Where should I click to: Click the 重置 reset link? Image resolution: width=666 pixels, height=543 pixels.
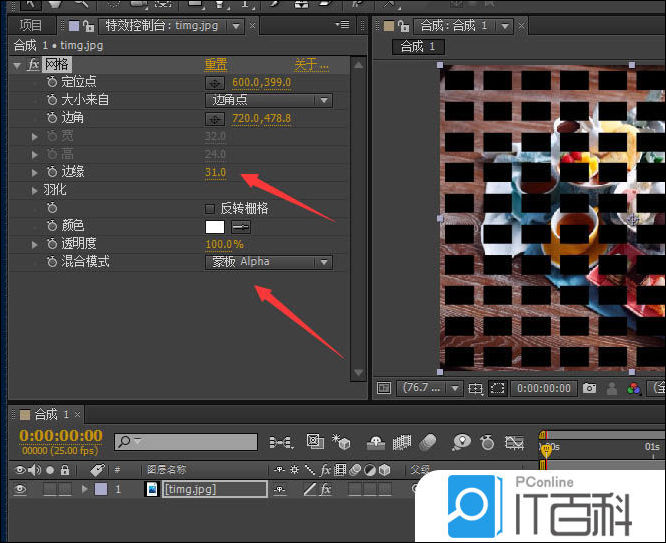pos(216,64)
